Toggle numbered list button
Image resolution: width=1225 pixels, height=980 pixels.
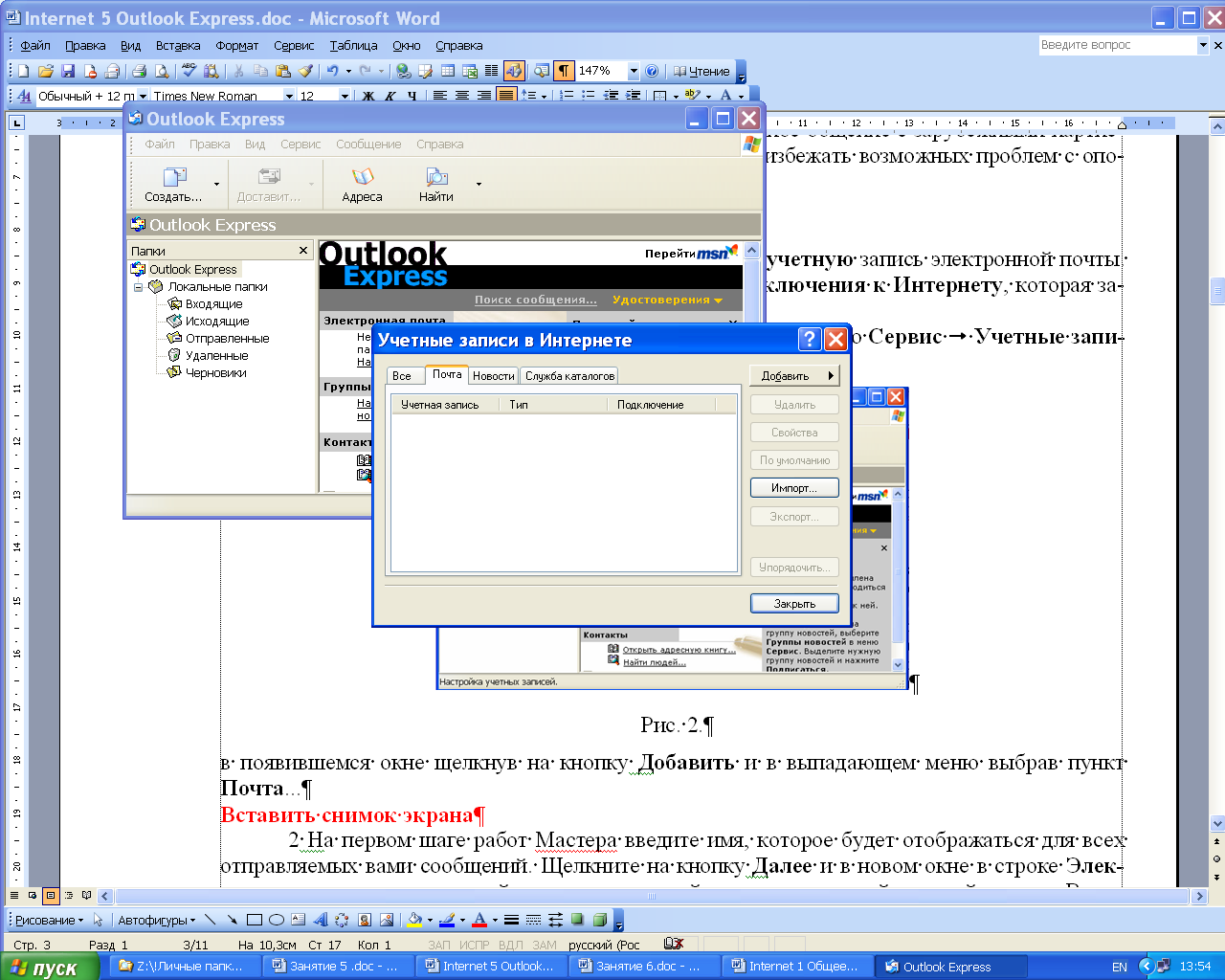point(567,96)
